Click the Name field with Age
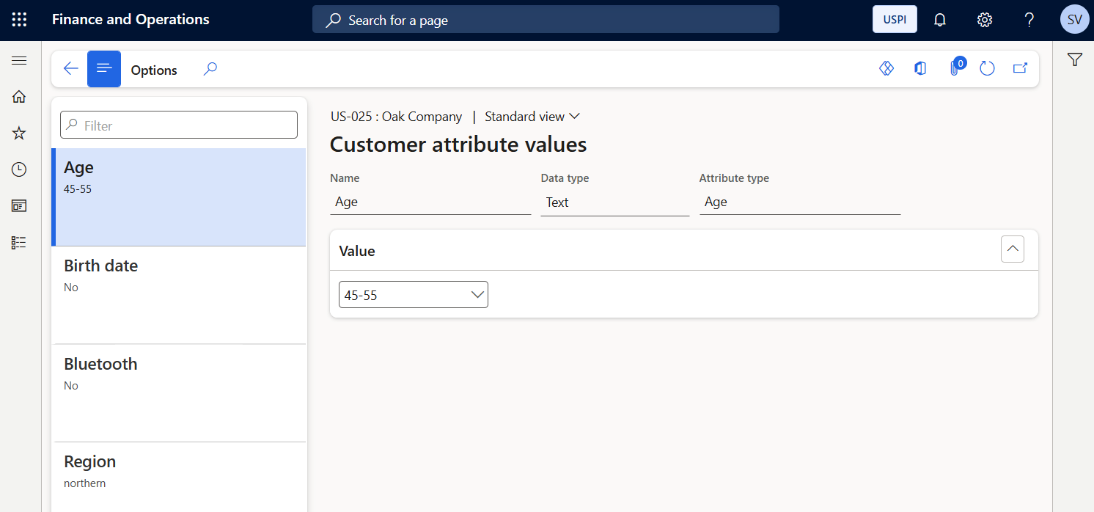The height and width of the screenshot is (512, 1094). pyautogui.click(x=430, y=202)
